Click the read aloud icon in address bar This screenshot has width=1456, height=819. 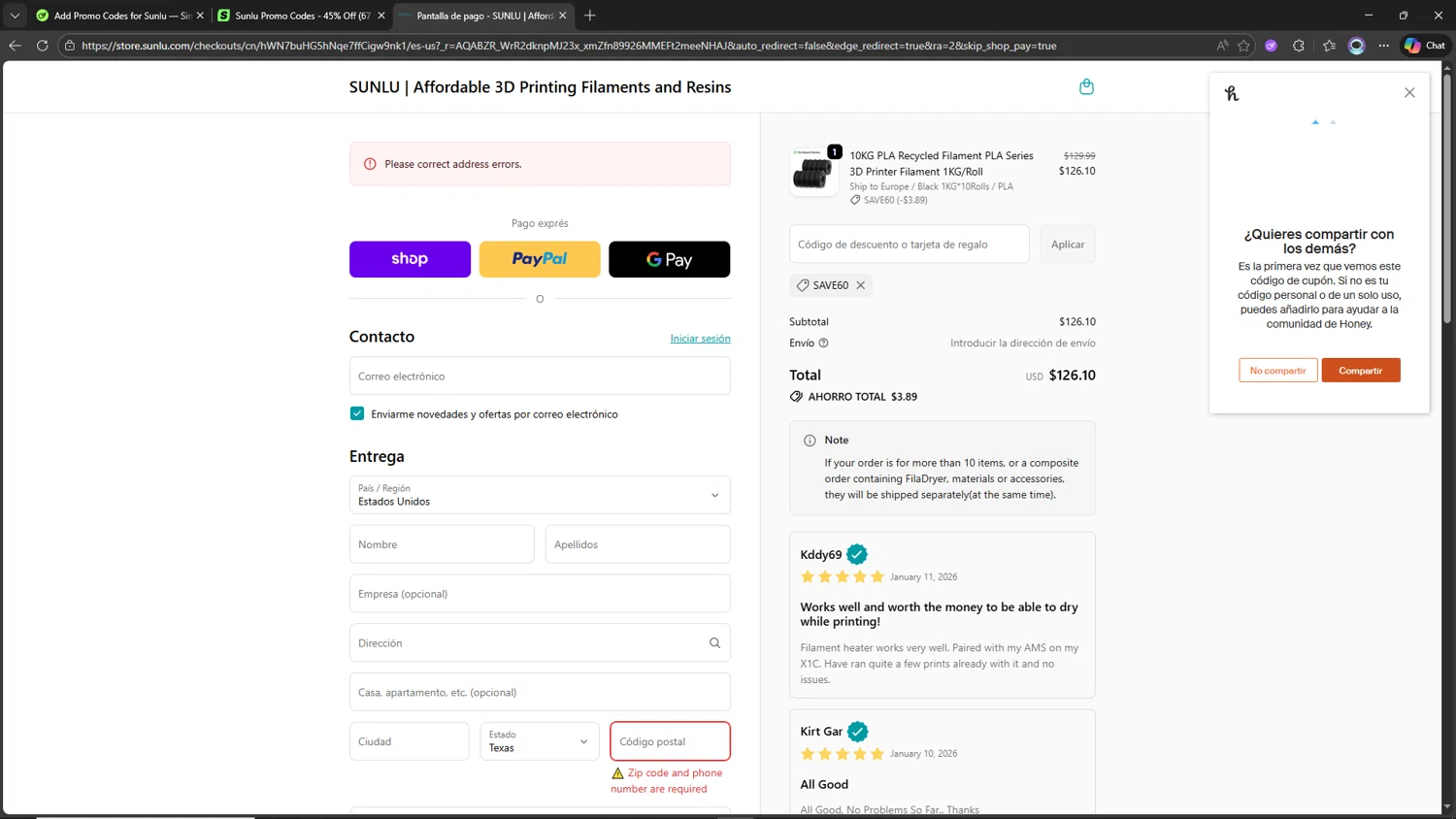click(x=1222, y=46)
